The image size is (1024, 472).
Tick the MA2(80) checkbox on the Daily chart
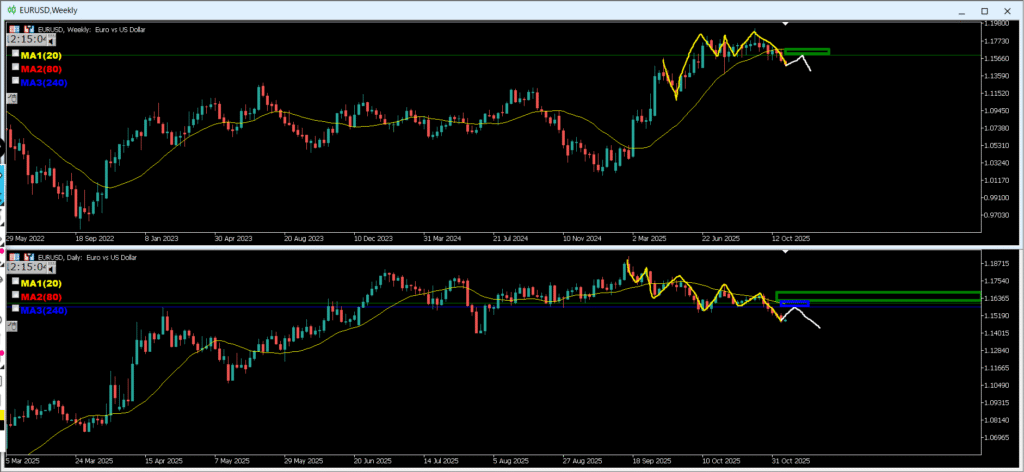[14, 296]
